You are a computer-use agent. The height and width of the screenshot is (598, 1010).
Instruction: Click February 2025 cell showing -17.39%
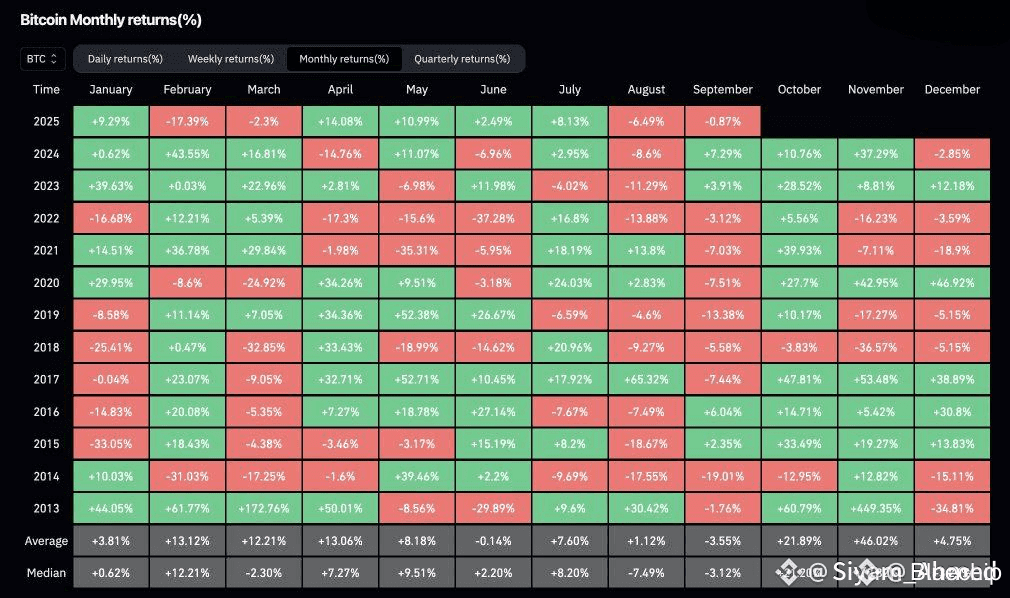tap(187, 121)
